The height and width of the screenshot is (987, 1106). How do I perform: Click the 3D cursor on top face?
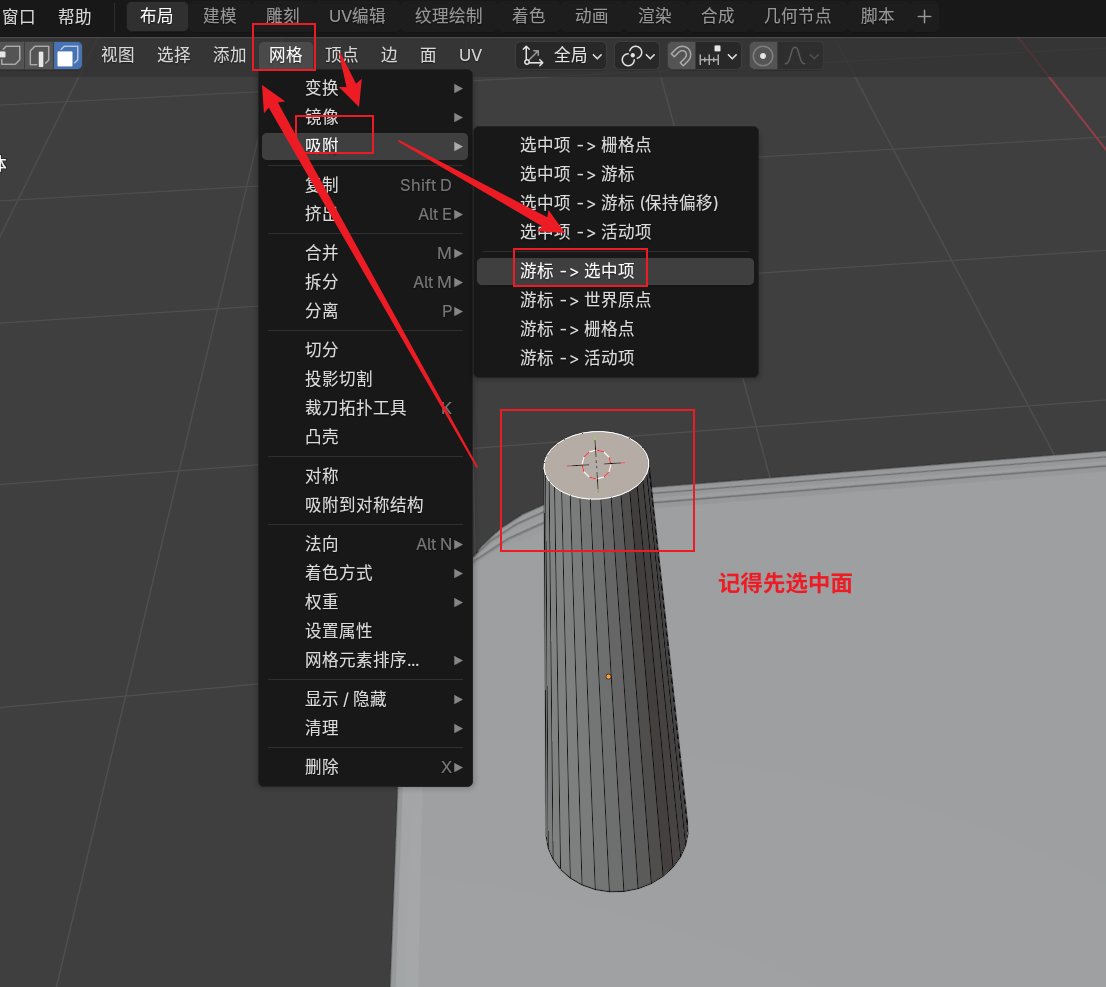(596, 464)
